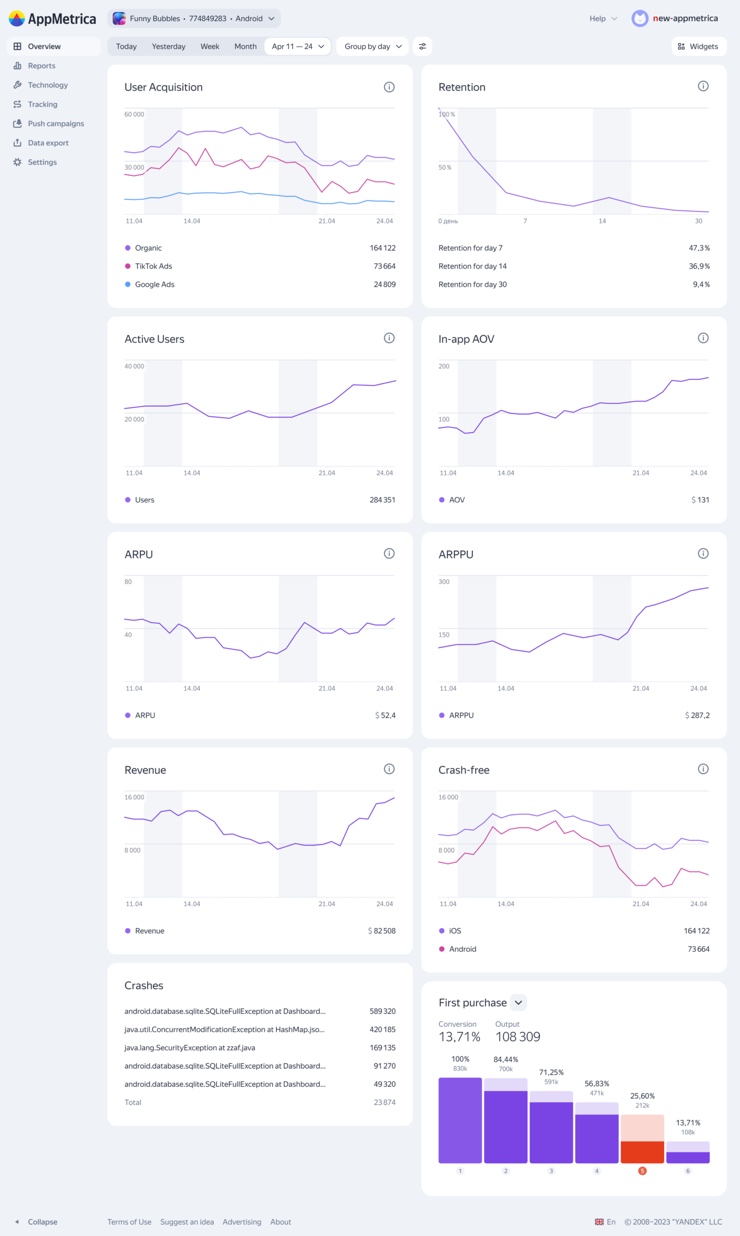Click the info icon on the Retention widget
Image resolution: width=740 pixels, height=1236 pixels.
(703, 86)
